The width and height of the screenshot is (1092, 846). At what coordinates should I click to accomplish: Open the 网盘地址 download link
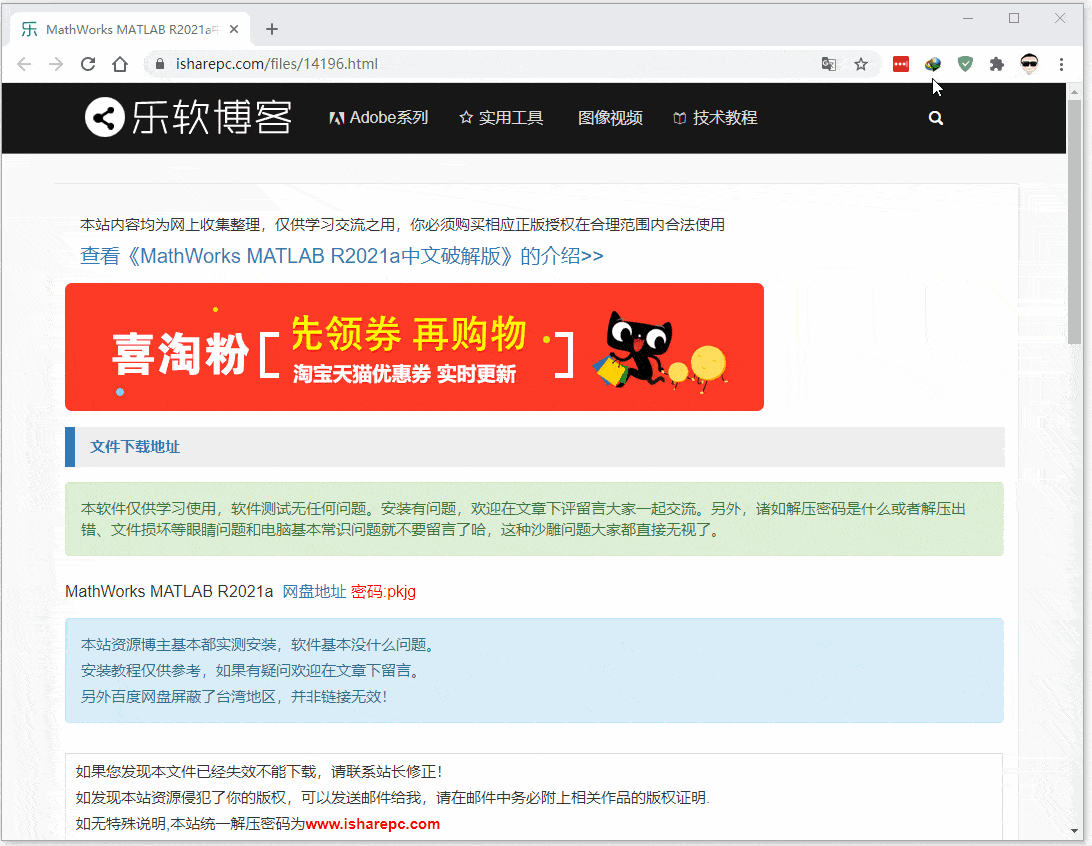pyautogui.click(x=314, y=592)
